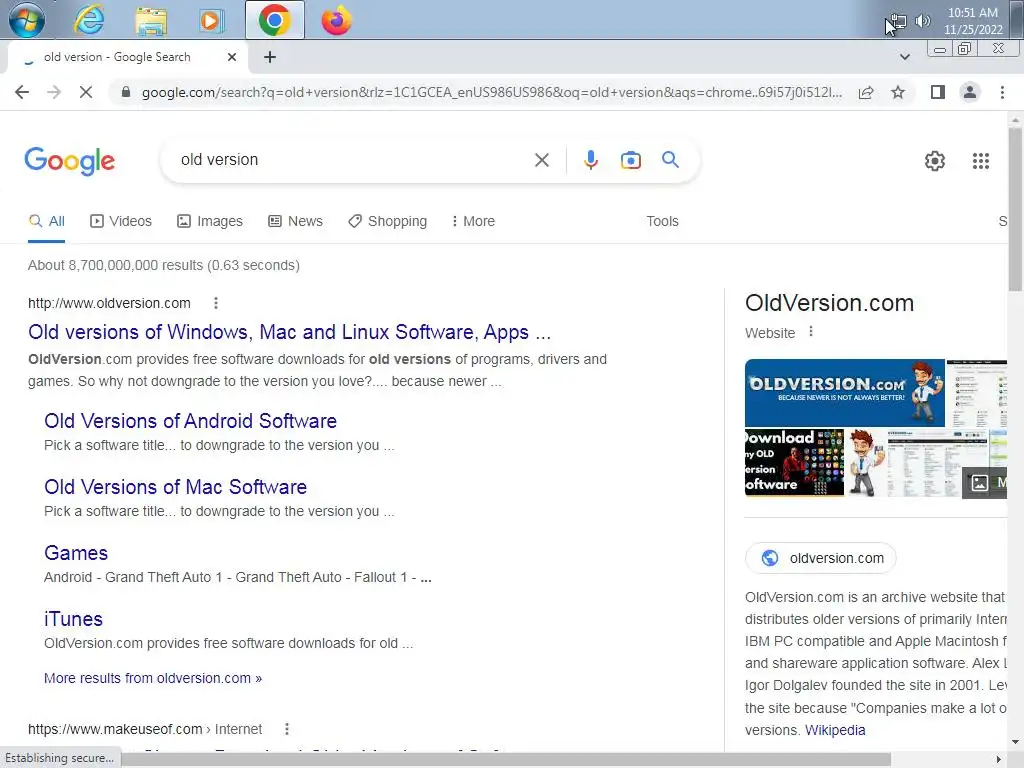This screenshot has width=1024, height=768.
Task: Submit search with the magnifier icon
Action: [670, 159]
